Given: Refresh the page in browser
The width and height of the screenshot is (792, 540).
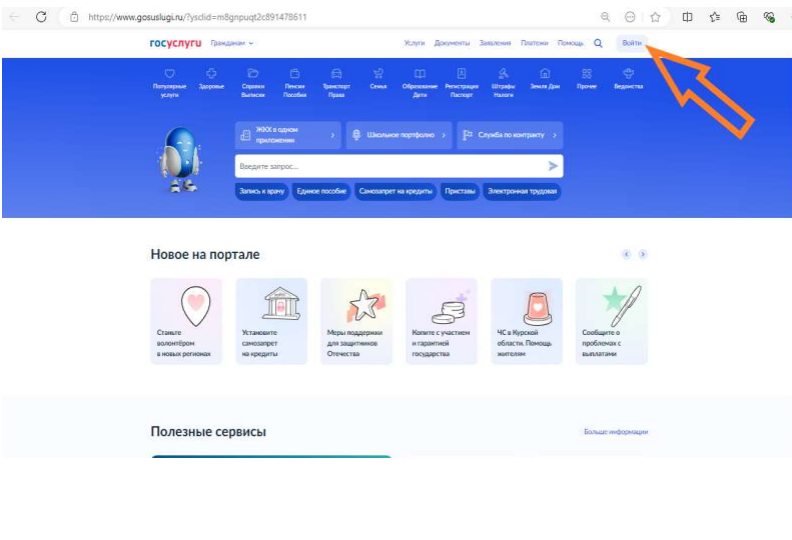Looking at the screenshot, I should (41, 17).
